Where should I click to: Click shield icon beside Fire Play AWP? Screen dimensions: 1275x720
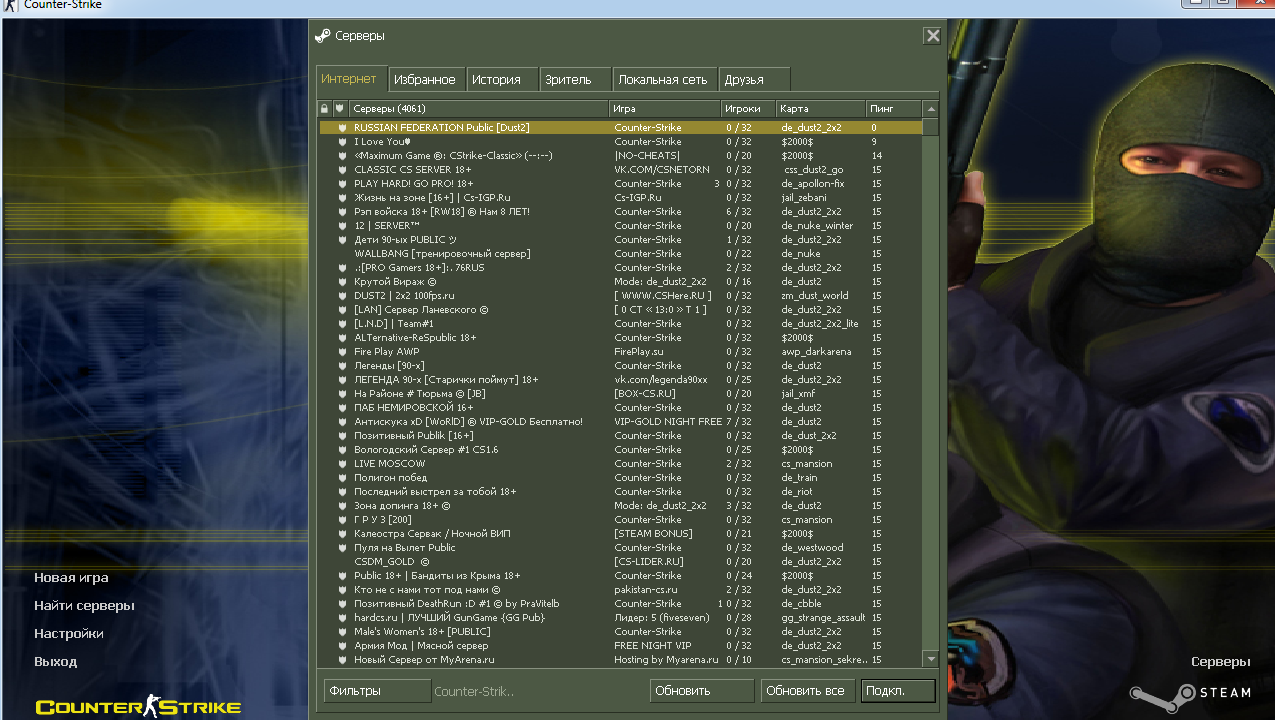tap(342, 352)
